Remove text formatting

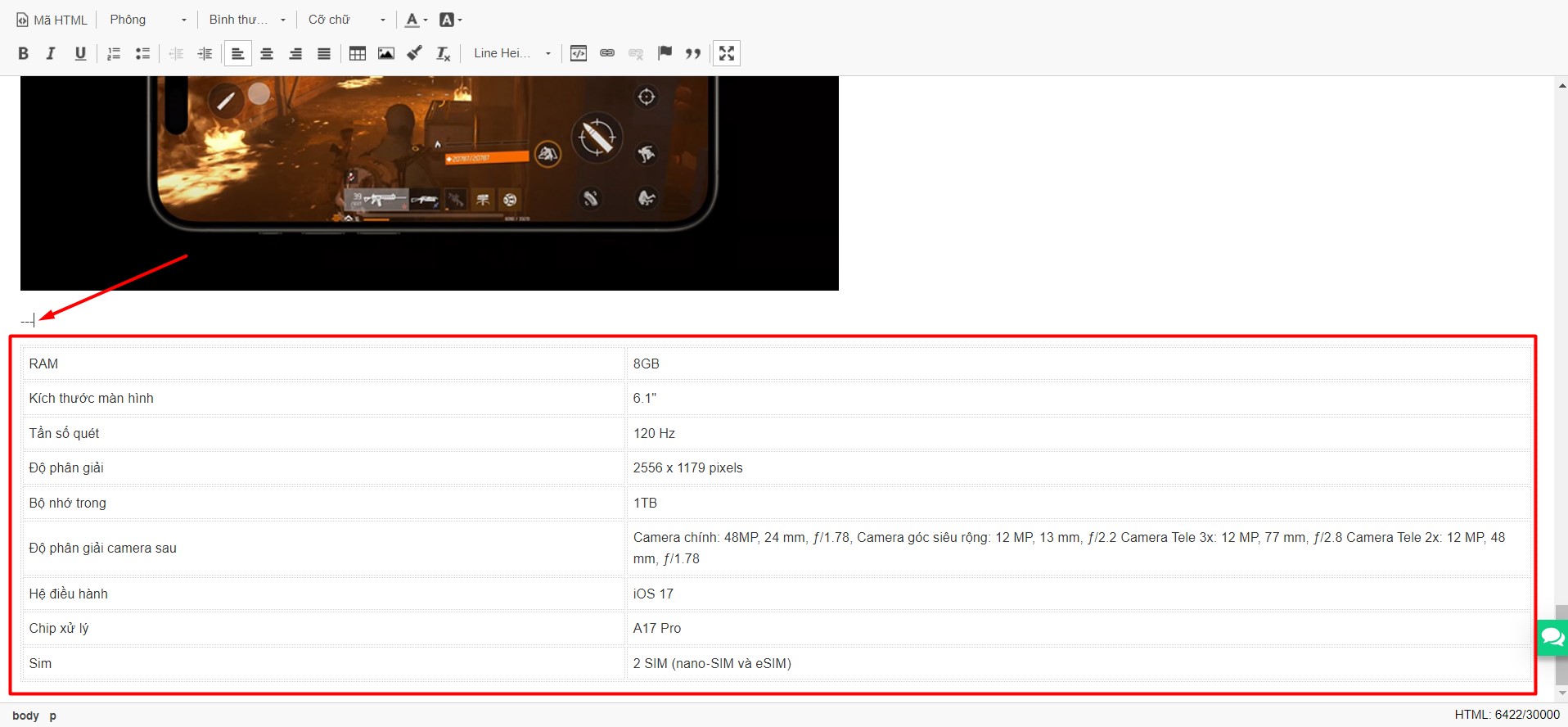(444, 53)
